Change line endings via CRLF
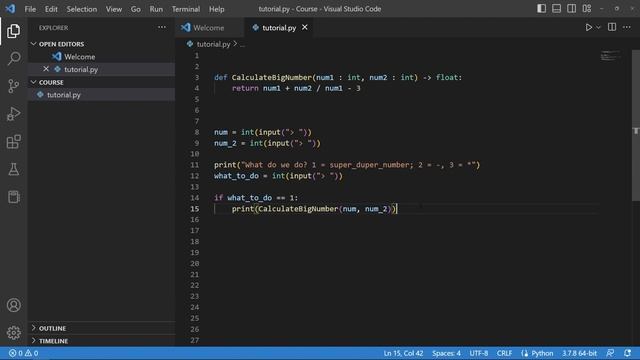This screenshot has height=360, width=640. coord(504,353)
